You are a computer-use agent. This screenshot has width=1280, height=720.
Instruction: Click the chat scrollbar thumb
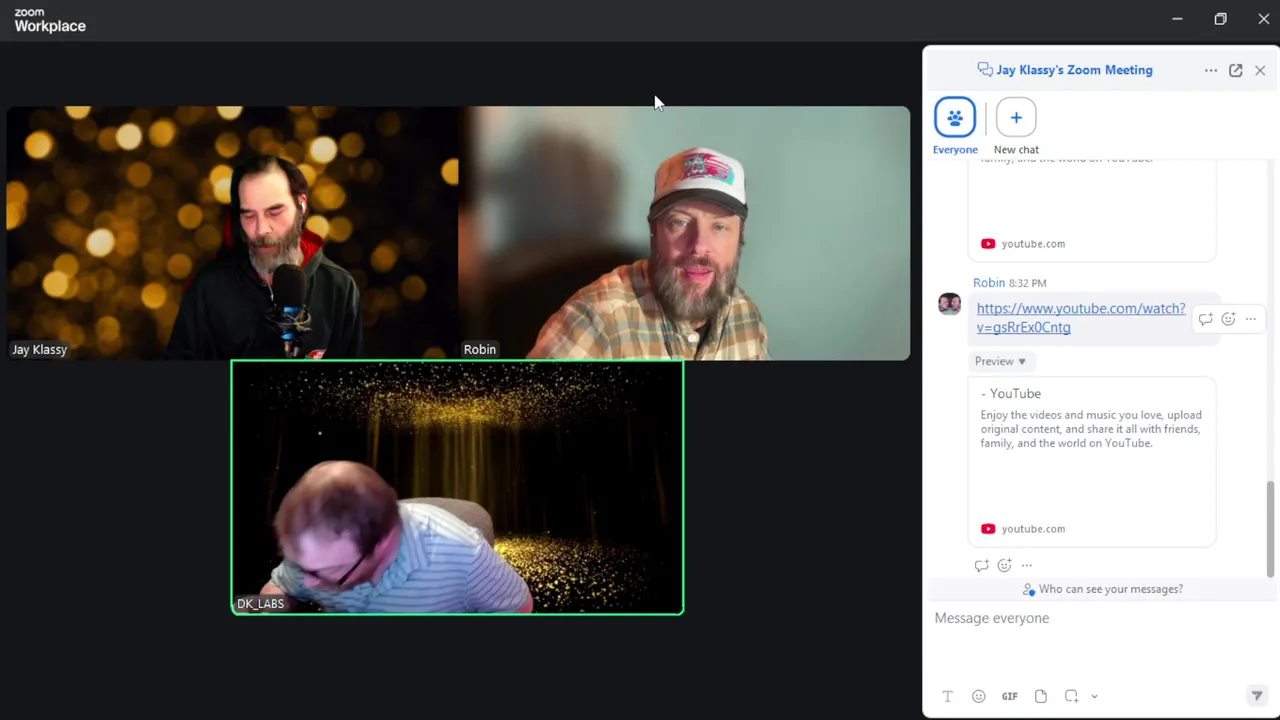[1270, 528]
